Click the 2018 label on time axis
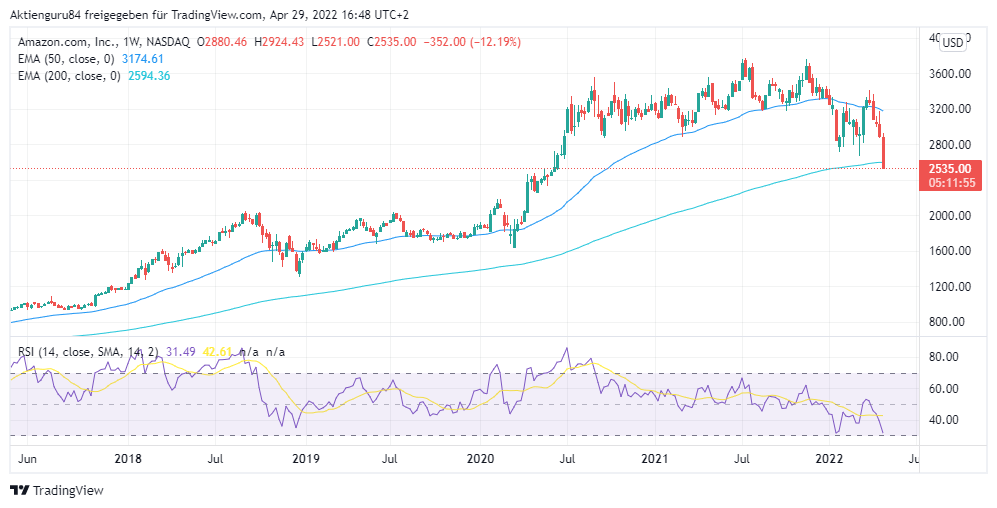997x508 pixels. 128,458
